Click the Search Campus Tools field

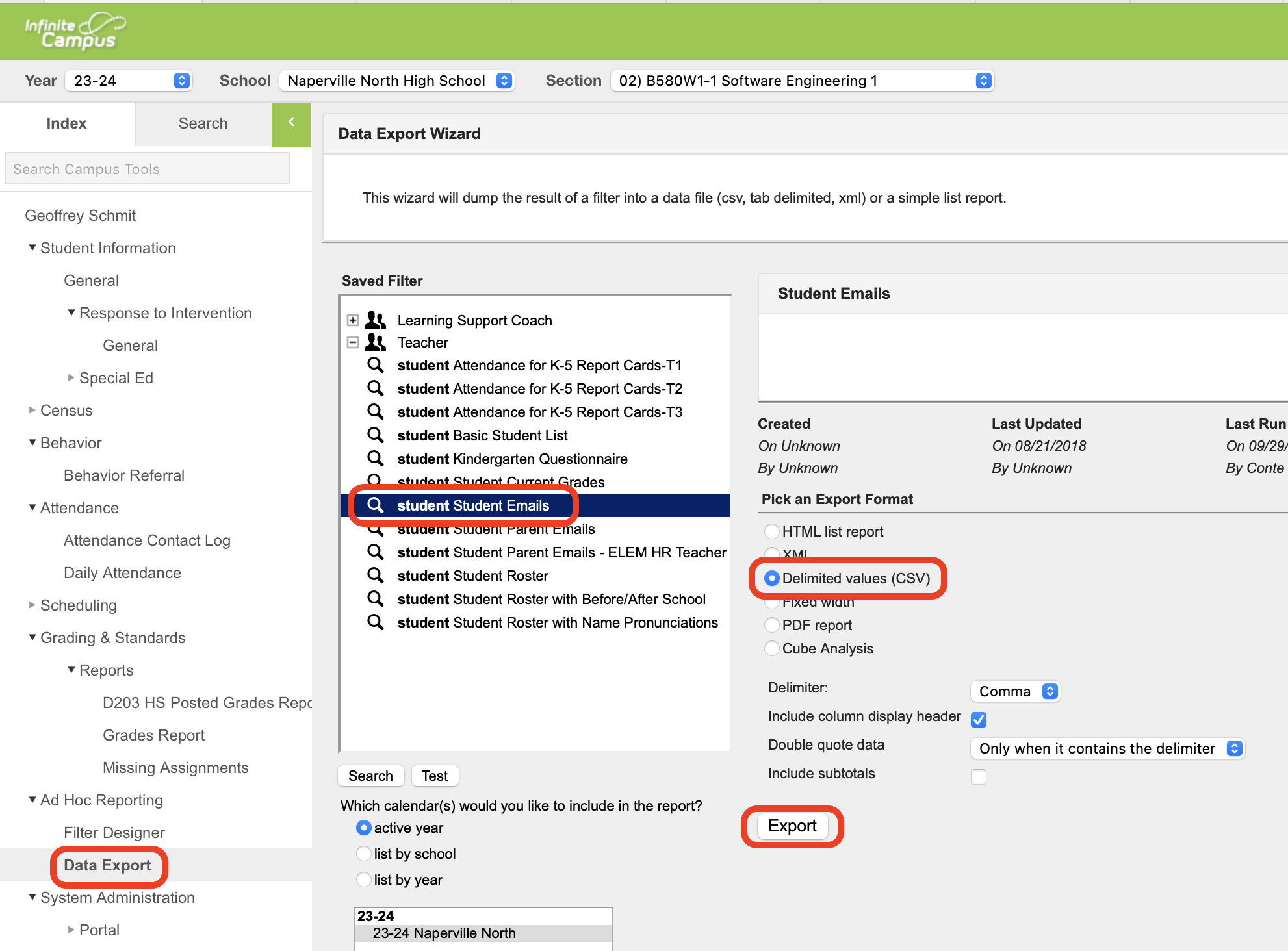(148, 169)
